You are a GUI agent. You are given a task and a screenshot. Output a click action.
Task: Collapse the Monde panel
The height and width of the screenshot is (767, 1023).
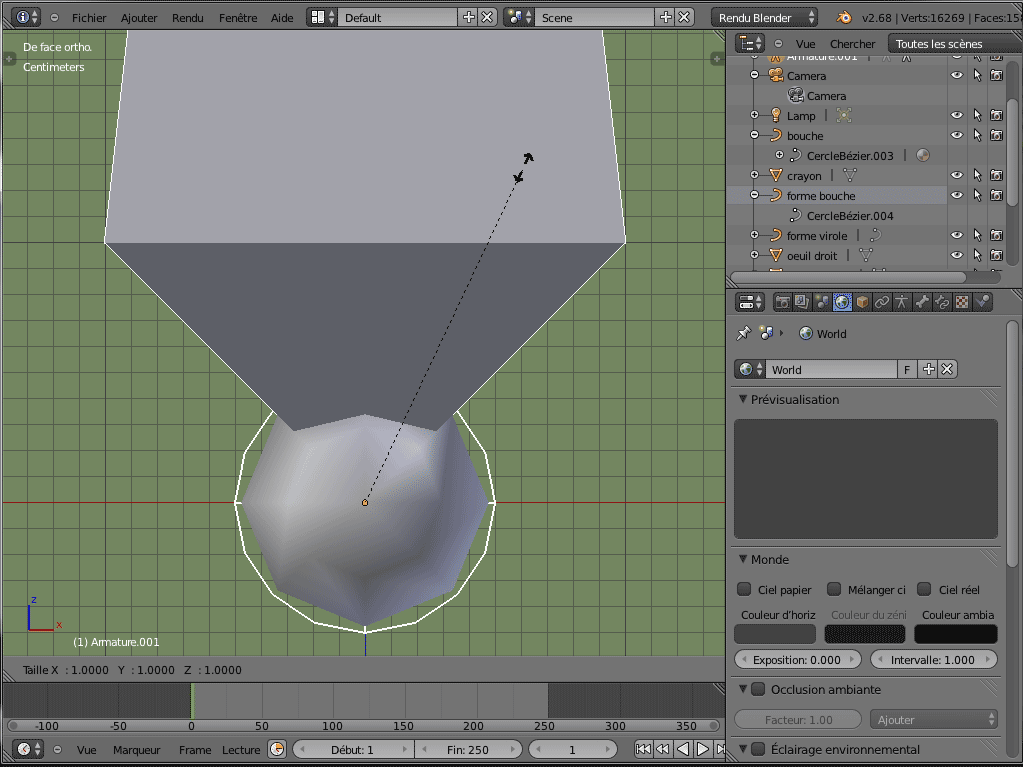point(742,560)
